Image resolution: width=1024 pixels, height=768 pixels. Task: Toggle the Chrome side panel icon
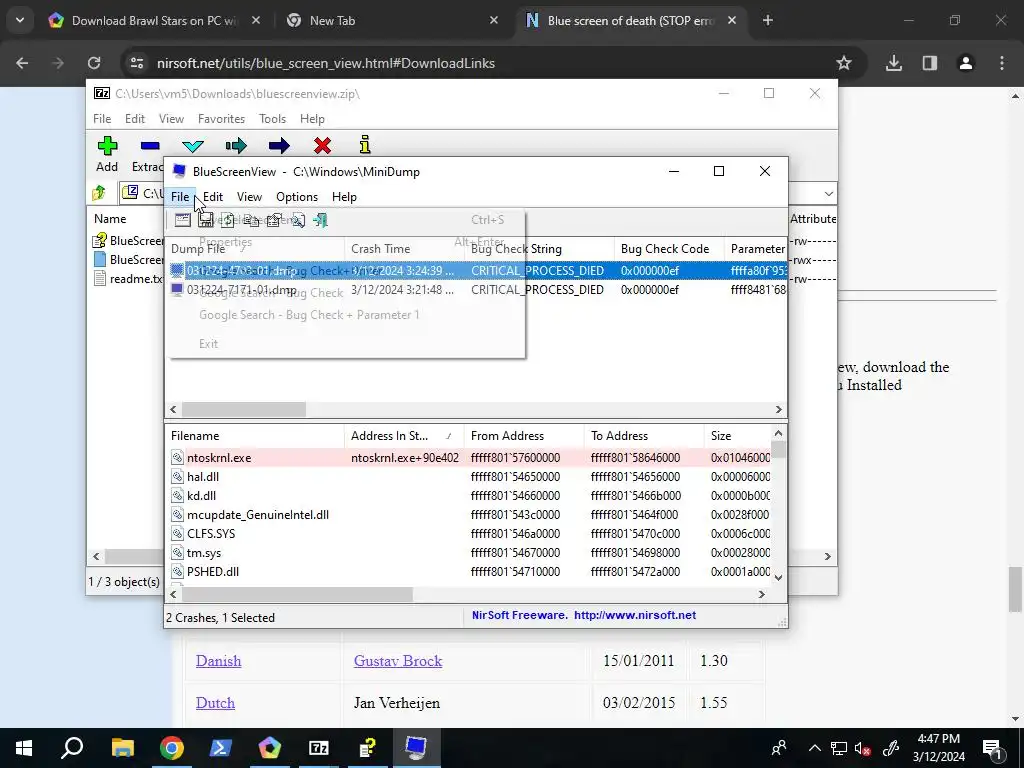click(929, 63)
